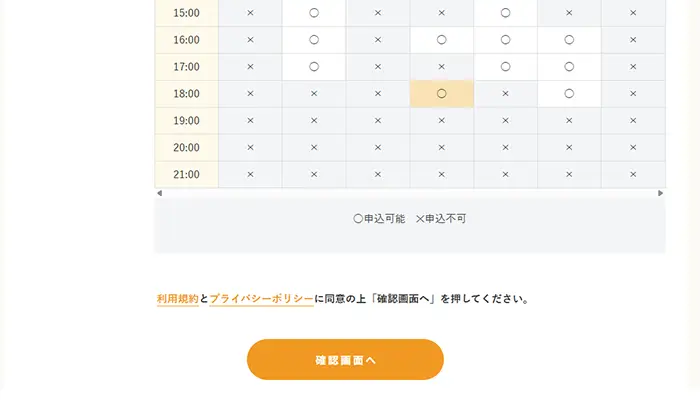Image resolution: width=700 pixels, height=400 pixels.
Task: Click the unavailable 21:00 cell in the seventh column
Action: click(633, 175)
